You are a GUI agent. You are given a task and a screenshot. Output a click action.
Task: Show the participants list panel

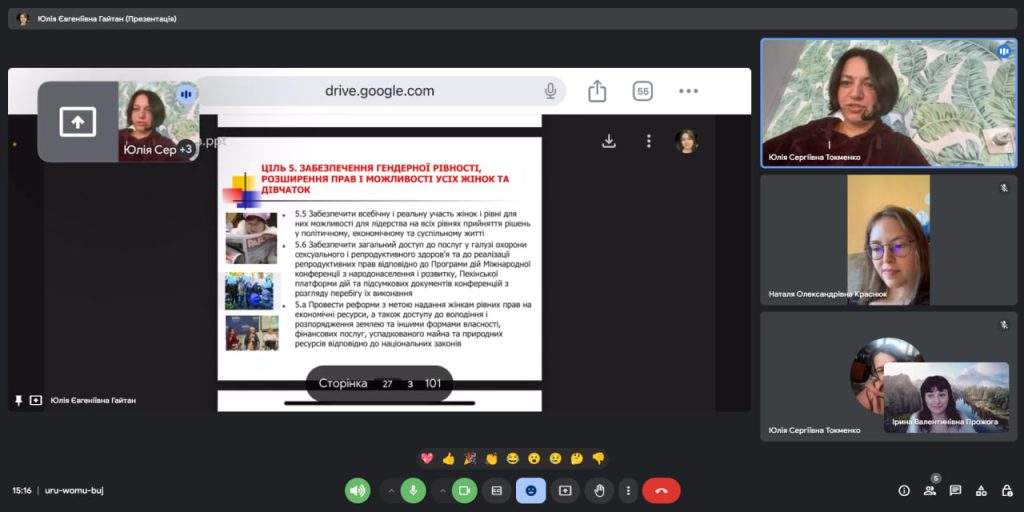pos(929,491)
